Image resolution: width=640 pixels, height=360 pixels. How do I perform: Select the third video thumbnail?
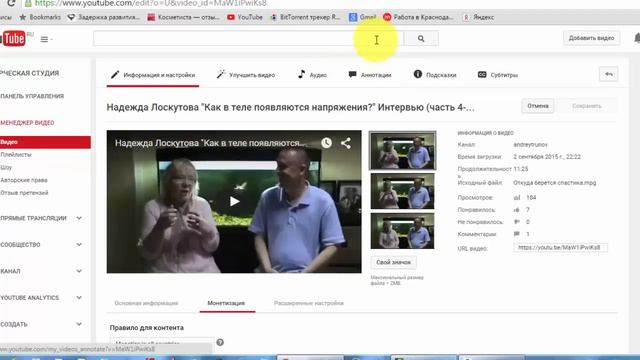point(402,231)
